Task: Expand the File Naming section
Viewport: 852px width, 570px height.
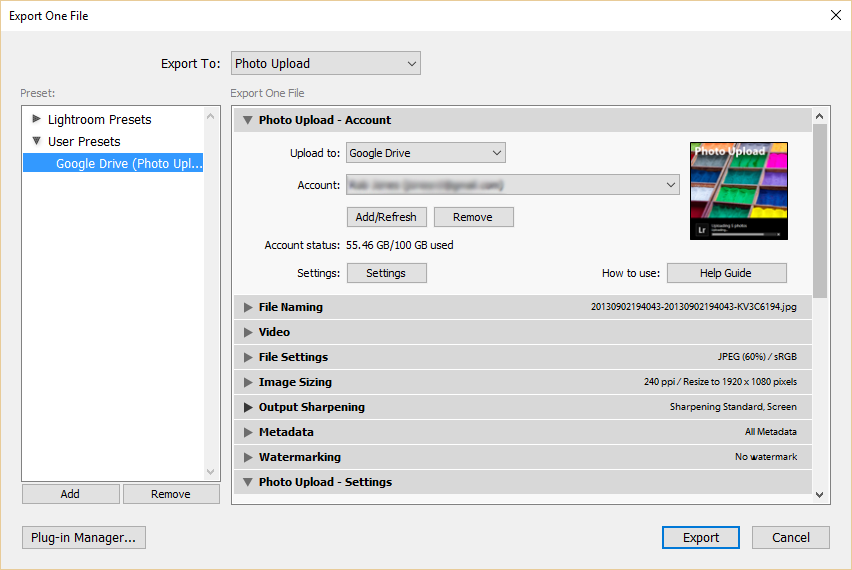Action: (248, 308)
